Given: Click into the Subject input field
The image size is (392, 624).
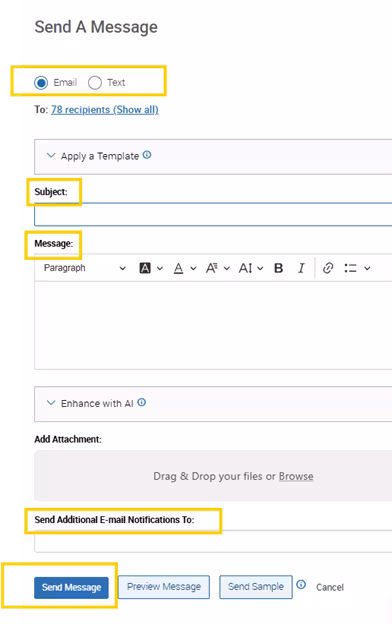Looking at the screenshot, I should tap(213, 214).
